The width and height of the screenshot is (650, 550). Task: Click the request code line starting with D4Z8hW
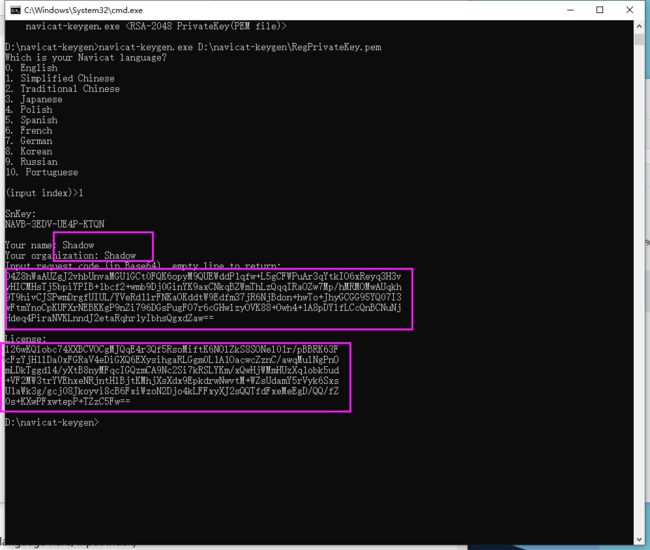pyautogui.click(x=203, y=276)
